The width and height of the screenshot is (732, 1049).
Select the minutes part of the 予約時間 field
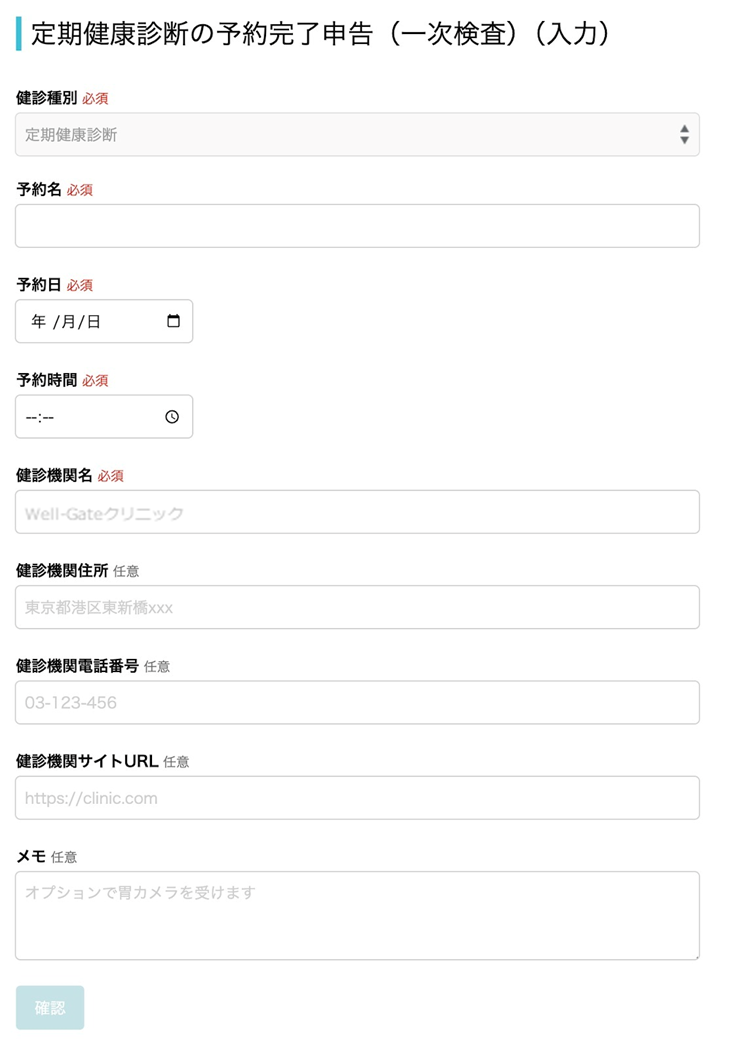tap(48, 417)
